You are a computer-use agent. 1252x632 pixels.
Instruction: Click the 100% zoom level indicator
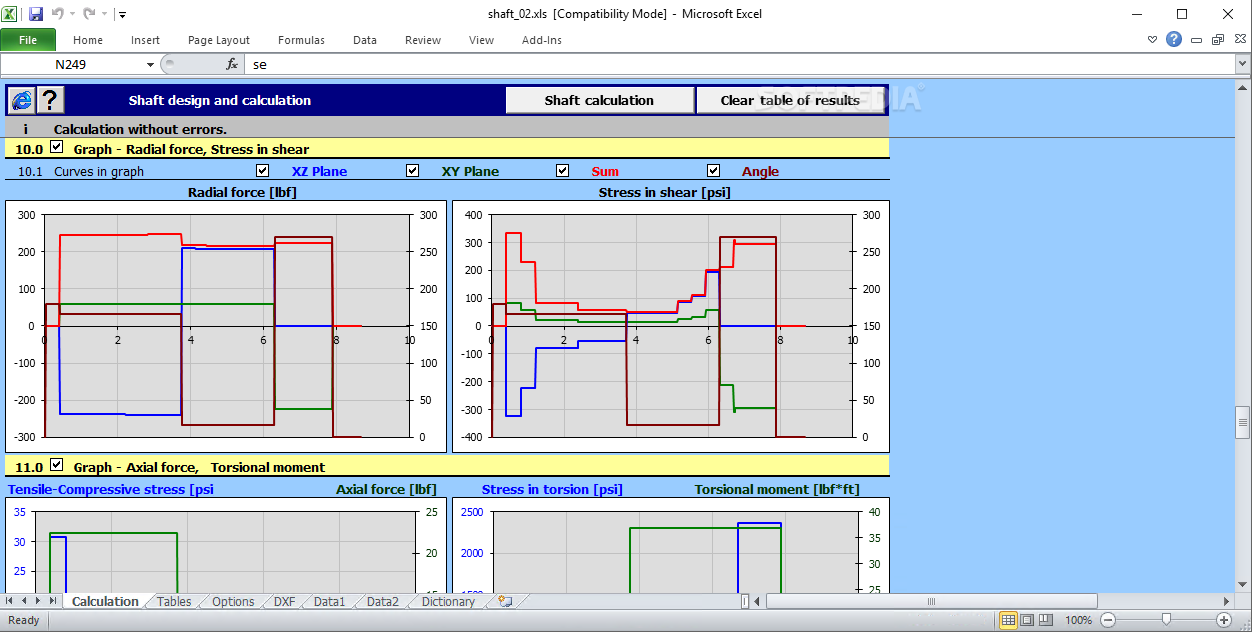tap(1079, 620)
